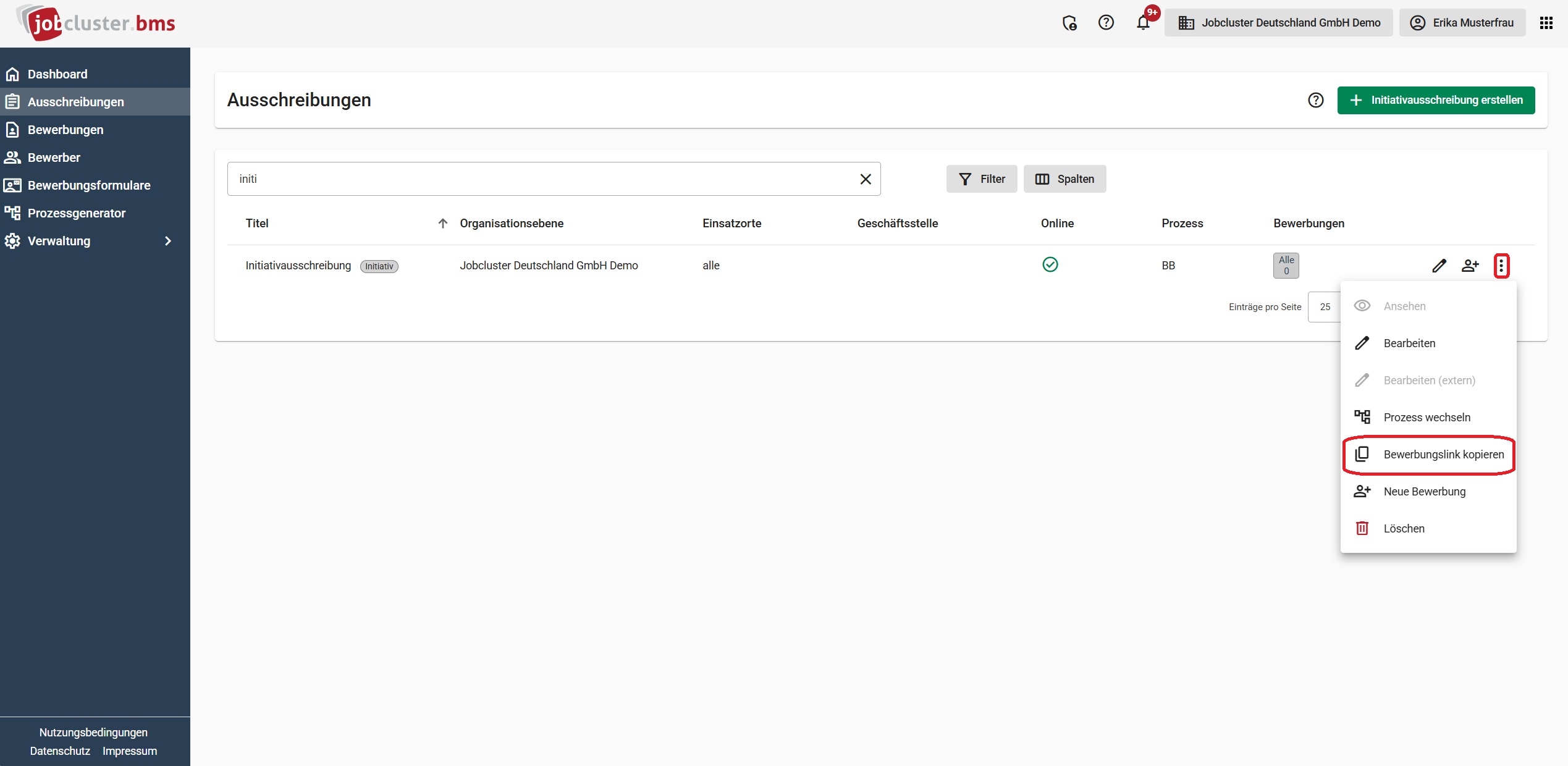Expand the Verwaltung sidebar menu

pos(167,241)
